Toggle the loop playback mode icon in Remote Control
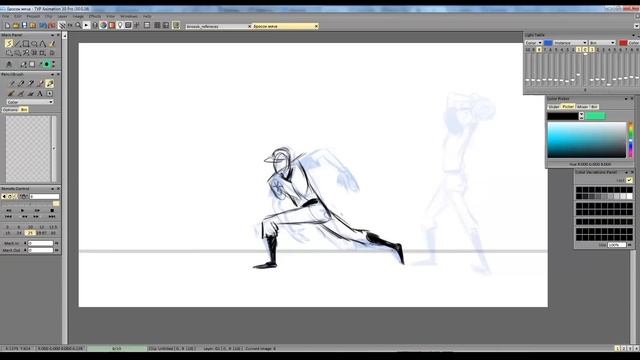This screenshot has width=640, height=360. click(10, 197)
